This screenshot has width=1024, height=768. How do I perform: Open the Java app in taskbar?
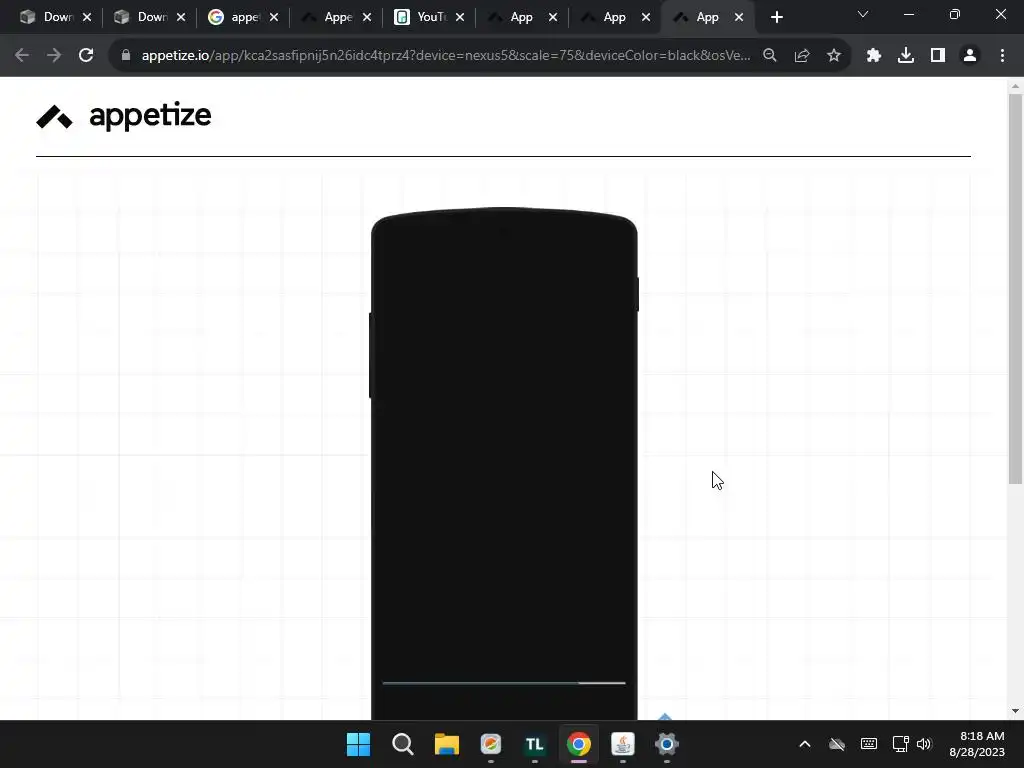click(623, 744)
